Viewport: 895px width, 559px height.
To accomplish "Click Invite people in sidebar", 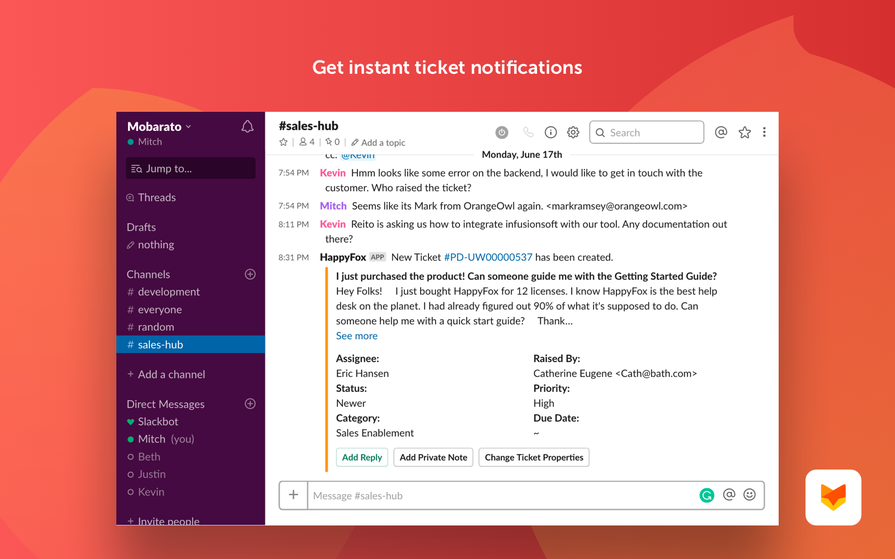I will click(163, 521).
